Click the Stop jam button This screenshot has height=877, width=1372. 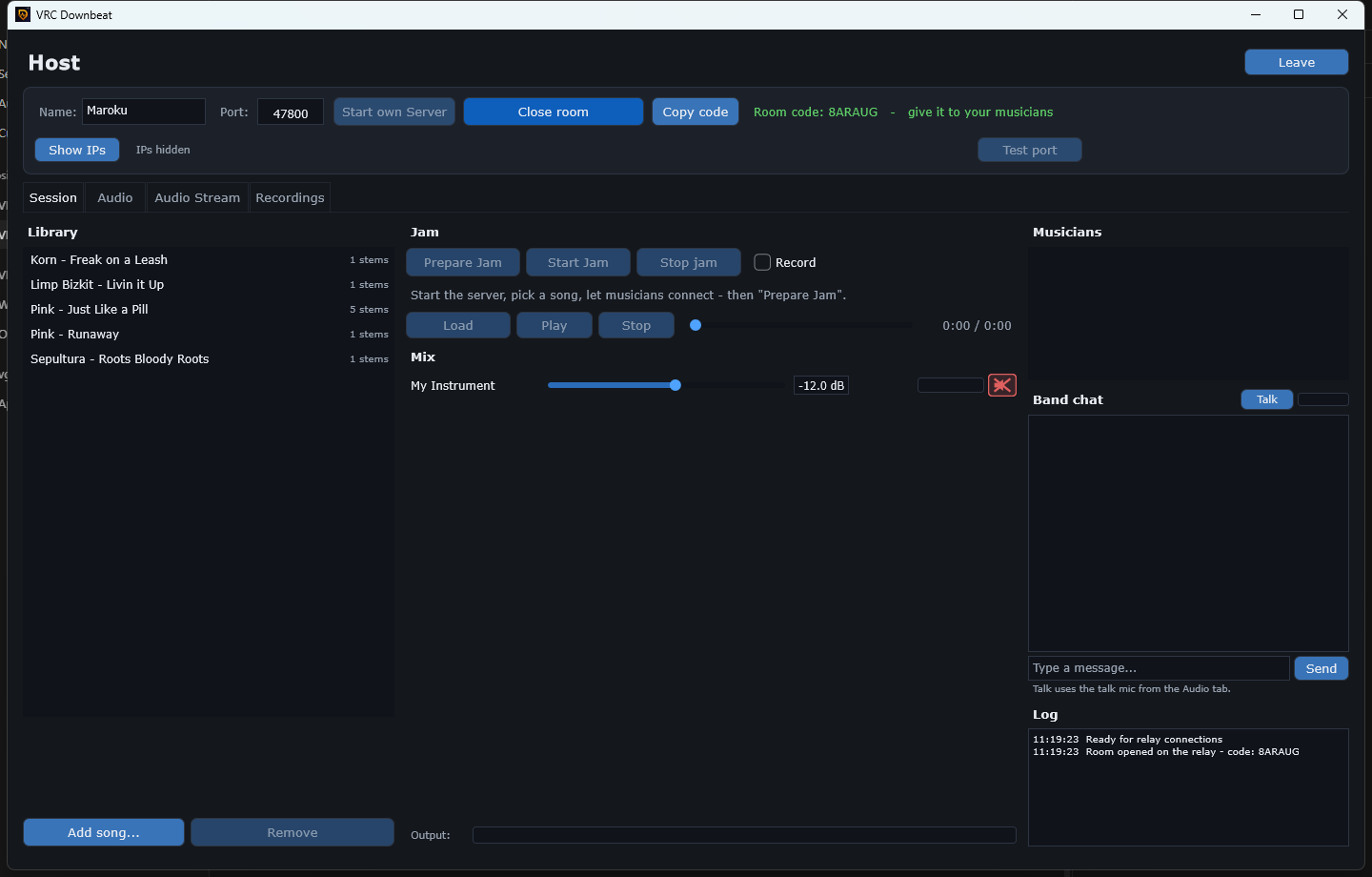[x=689, y=262]
